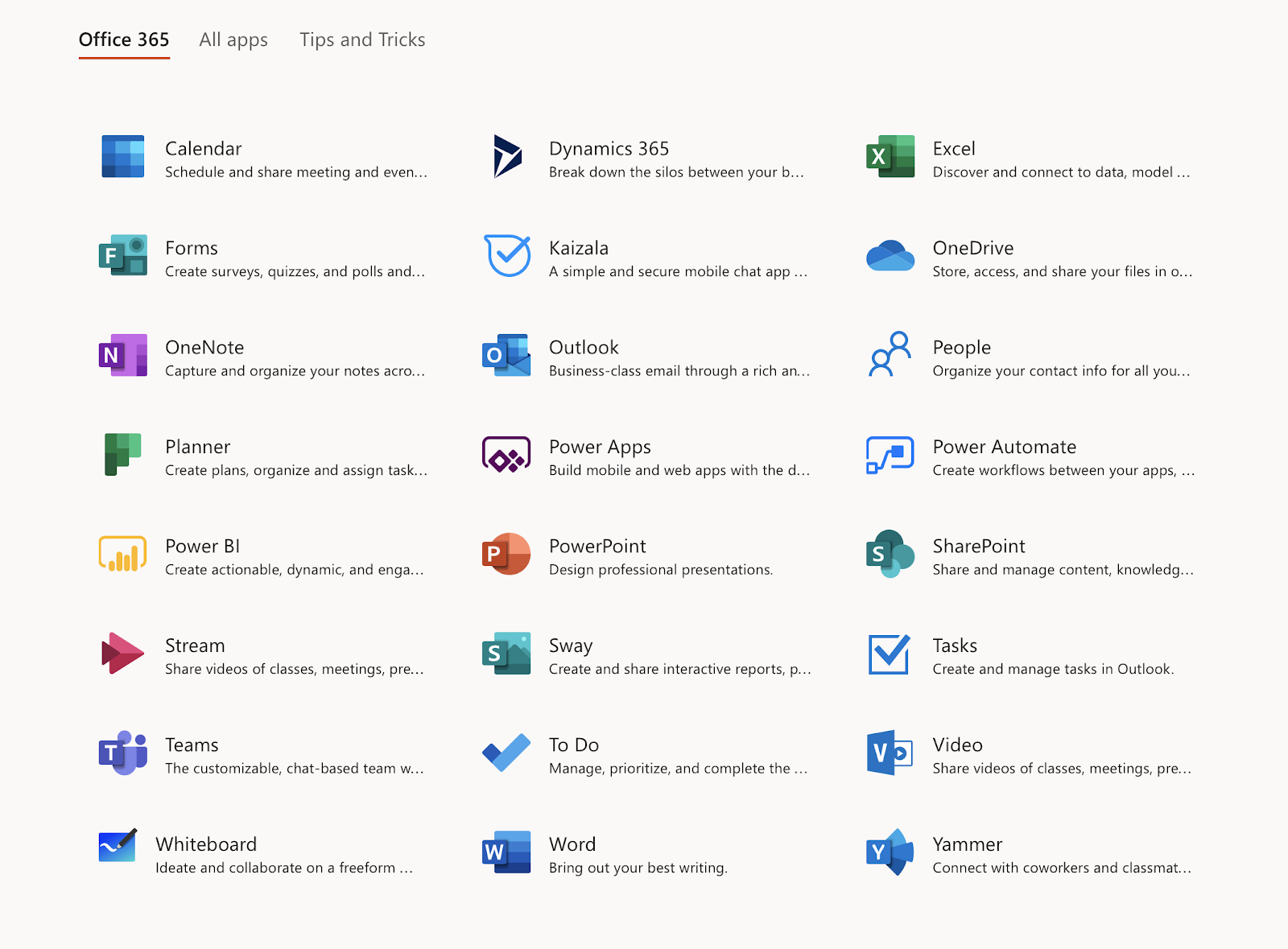Click the Video app icon
This screenshot has height=949, width=1288.
point(890,753)
